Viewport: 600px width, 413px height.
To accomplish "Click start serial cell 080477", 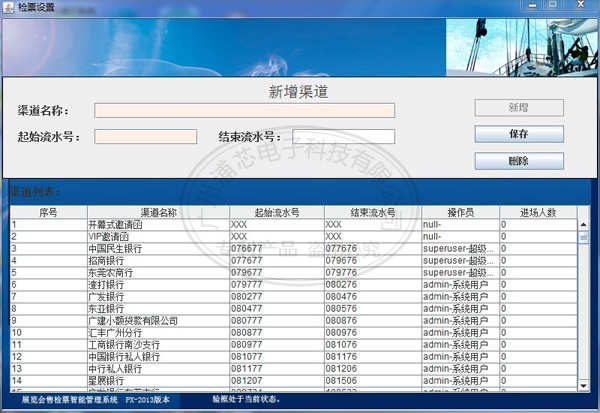I will click(277, 309).
